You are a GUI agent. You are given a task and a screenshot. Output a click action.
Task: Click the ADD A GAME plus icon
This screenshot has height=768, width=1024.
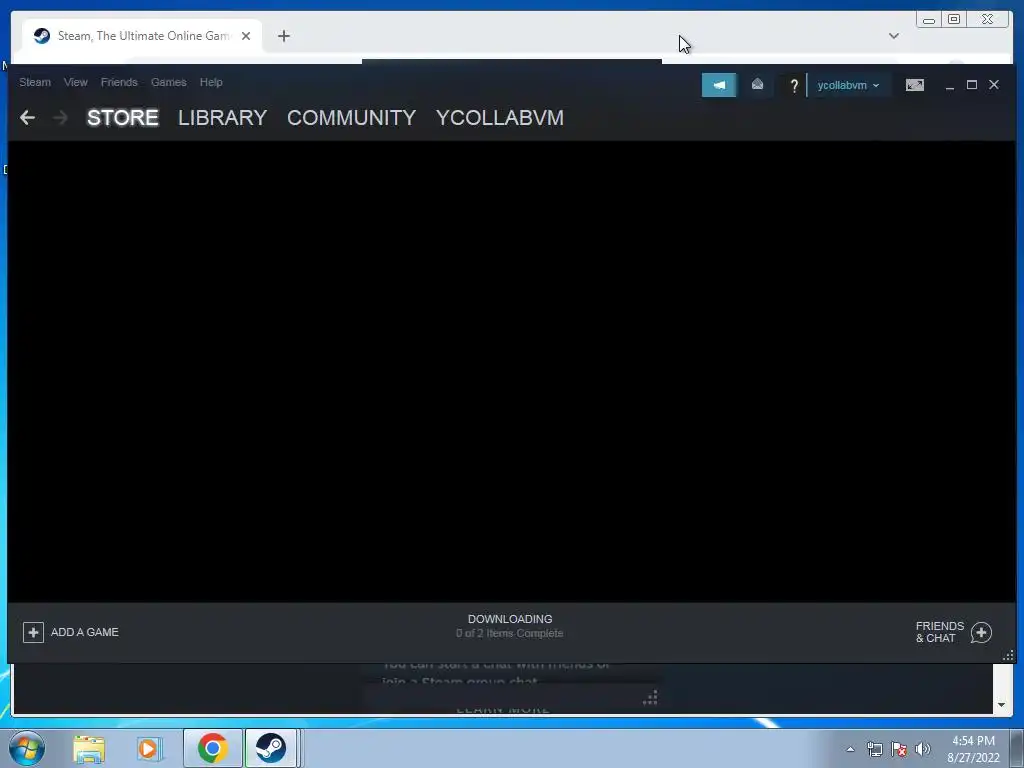(33, 632)
